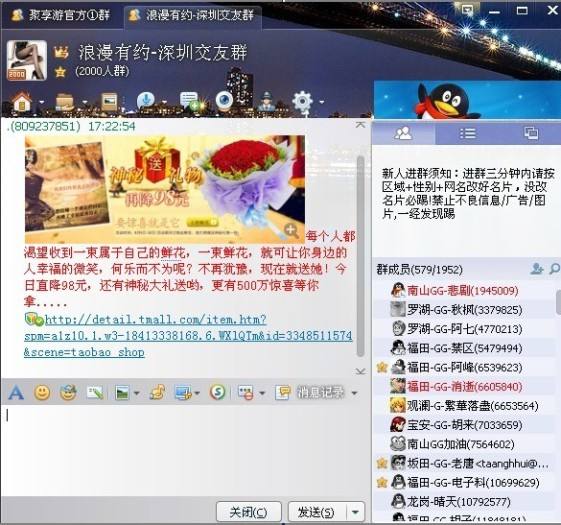Open the group homepage house icon
The height and width of the screenshot is (525, 561).
pyautogui.click(x=22, y=102)
